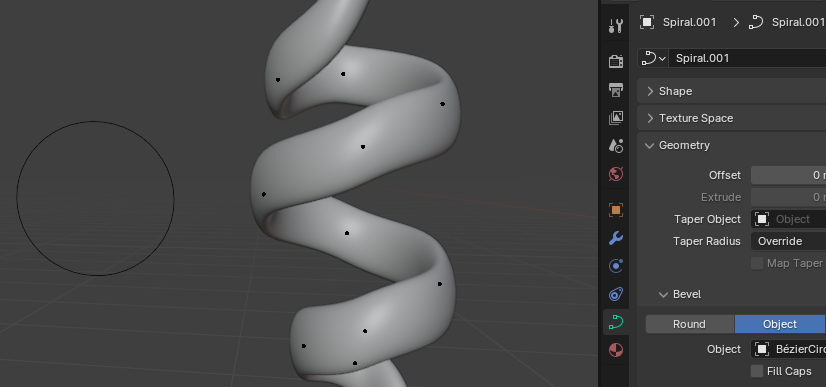826x387 pixels.
Task: Open the Modifiers properties tab
Action: click(615, 238)
